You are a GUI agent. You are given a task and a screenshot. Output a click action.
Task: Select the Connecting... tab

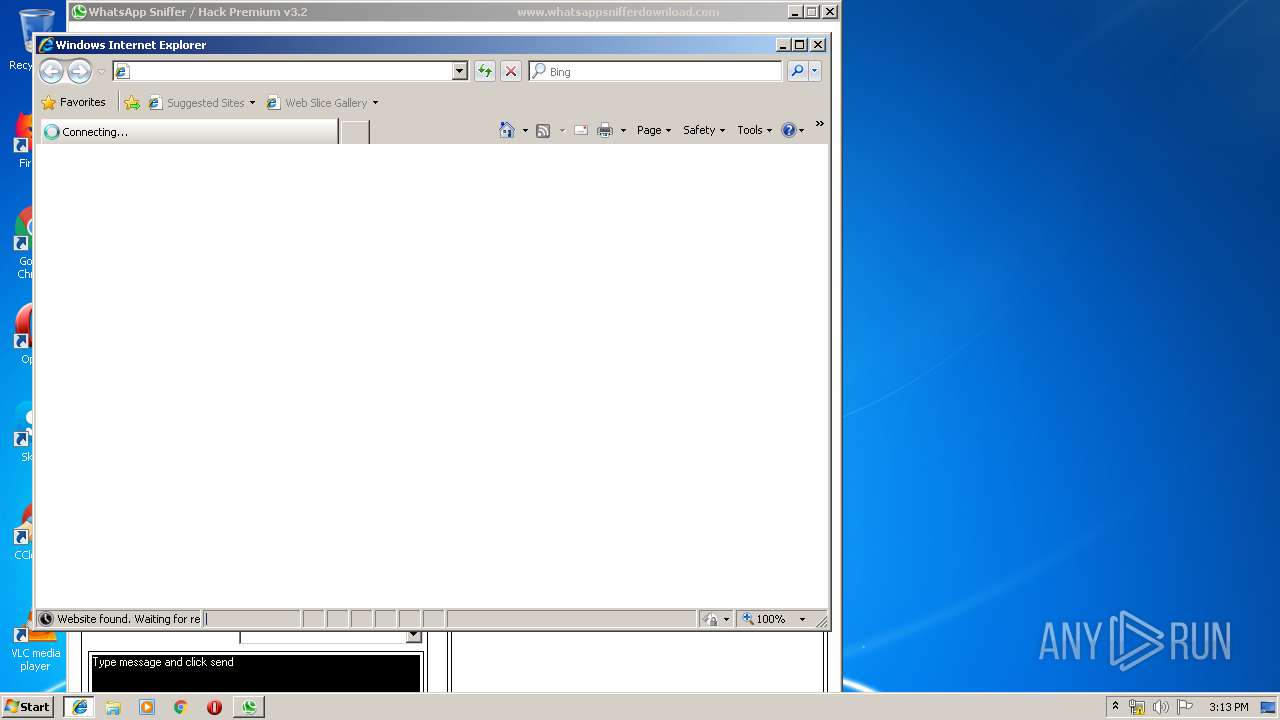188,131
